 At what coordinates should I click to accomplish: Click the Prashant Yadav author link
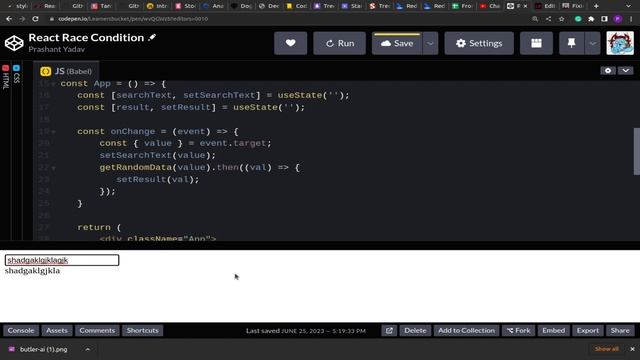pyautogui.click(x=57, y=49)
